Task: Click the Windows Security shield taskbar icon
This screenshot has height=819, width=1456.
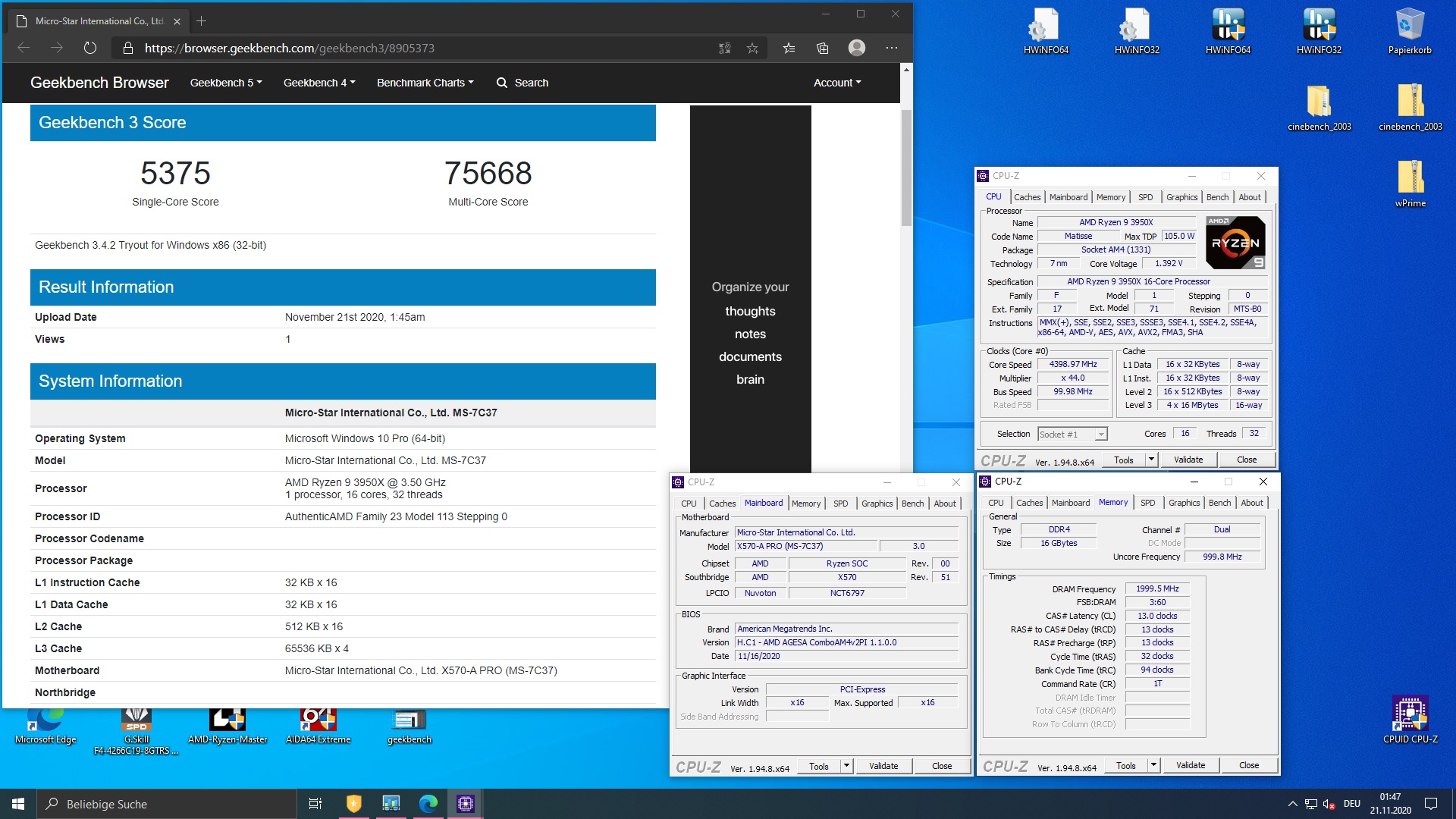Action: click(x=353, y=804)
